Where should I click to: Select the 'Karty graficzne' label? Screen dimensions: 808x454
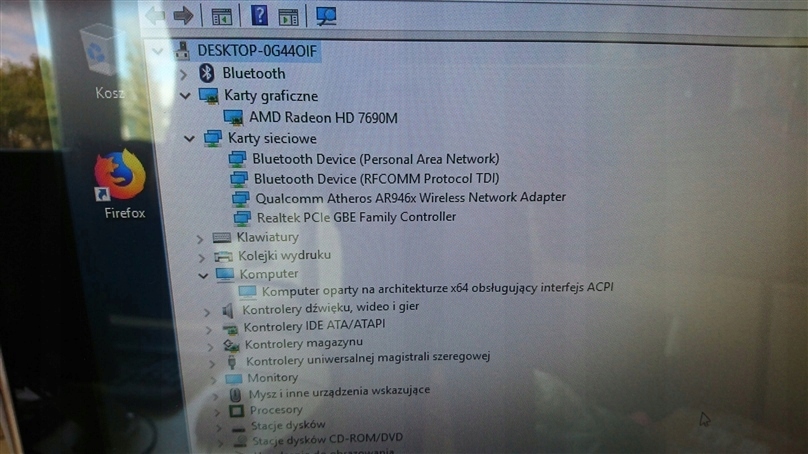[271, 96]
